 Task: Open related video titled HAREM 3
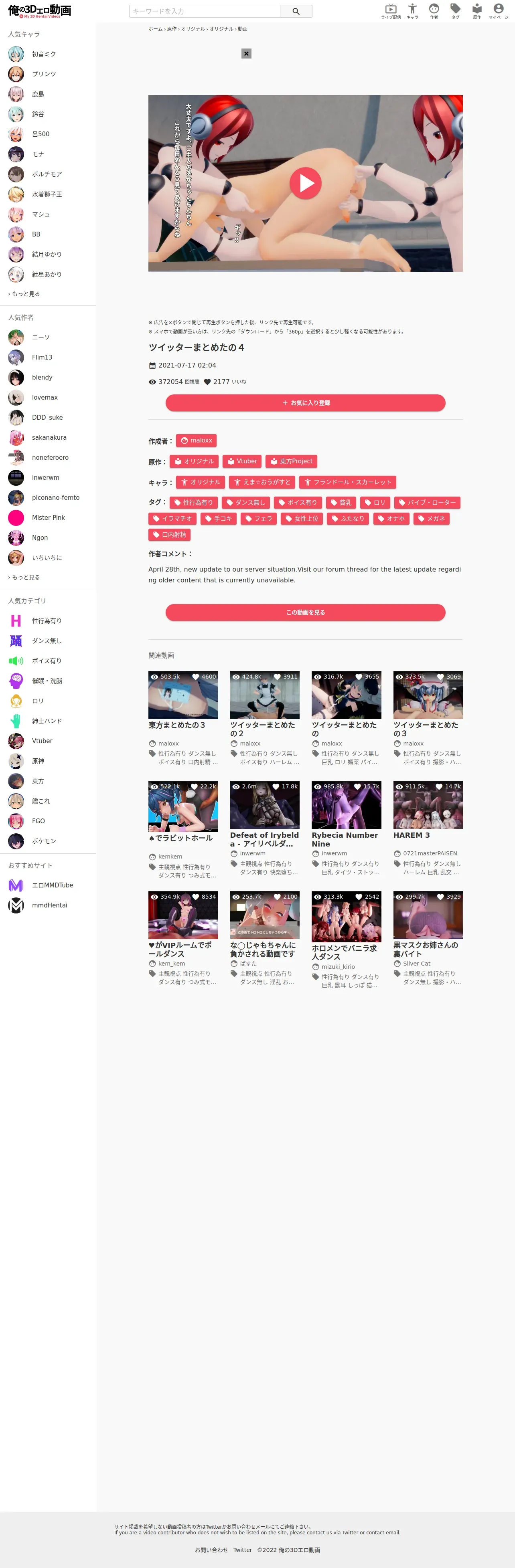(412, 835)
